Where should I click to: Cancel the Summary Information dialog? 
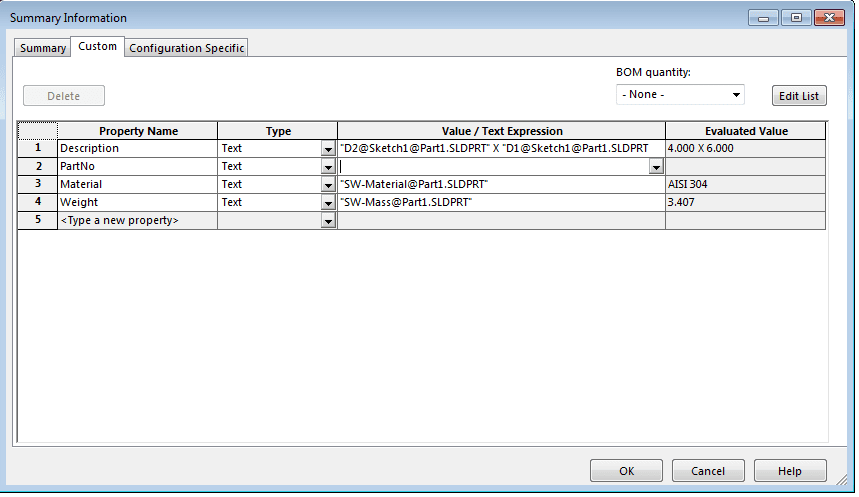tap(708, 471)
